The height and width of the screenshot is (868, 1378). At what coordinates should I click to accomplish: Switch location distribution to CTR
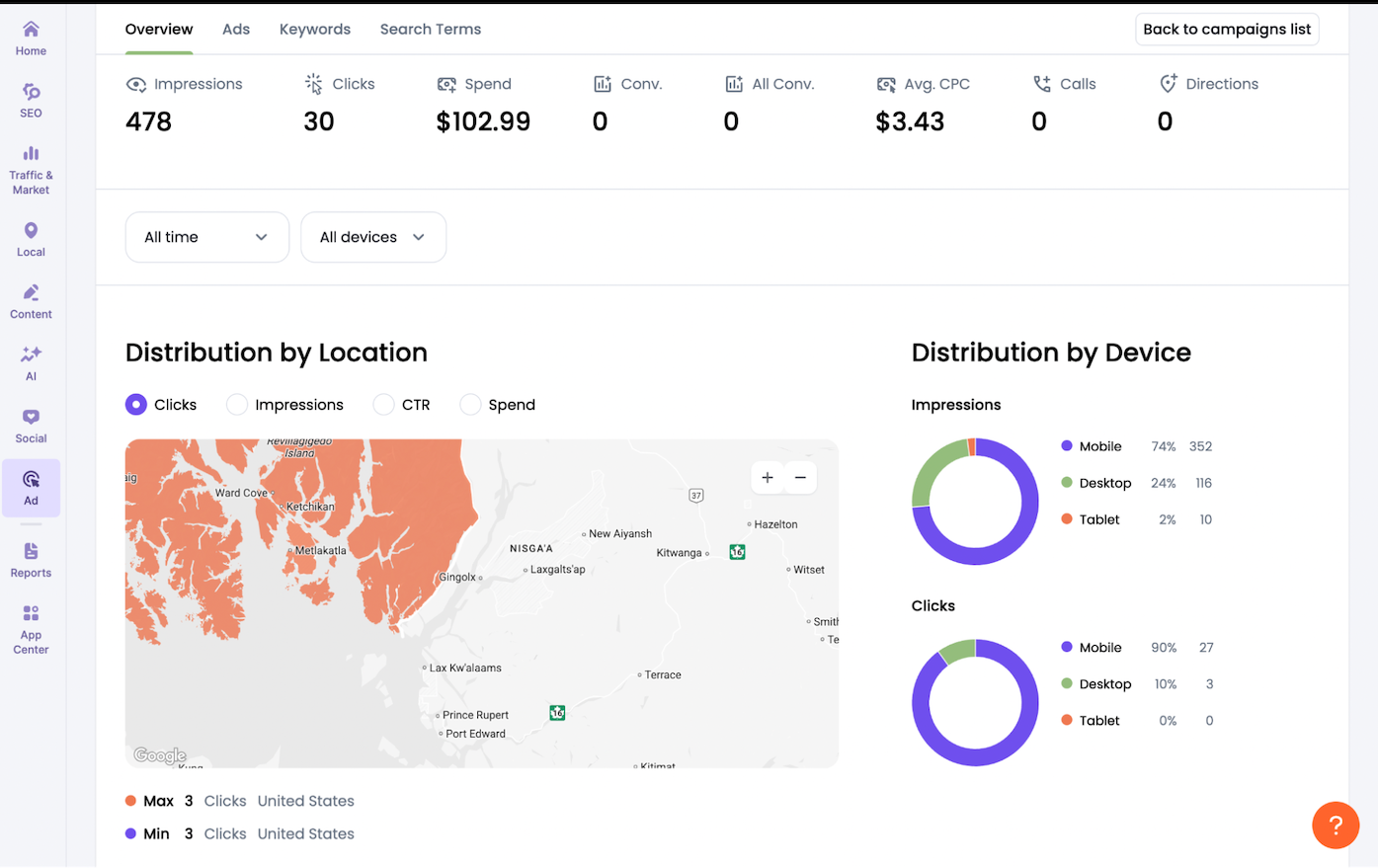[x=382, y=404]
